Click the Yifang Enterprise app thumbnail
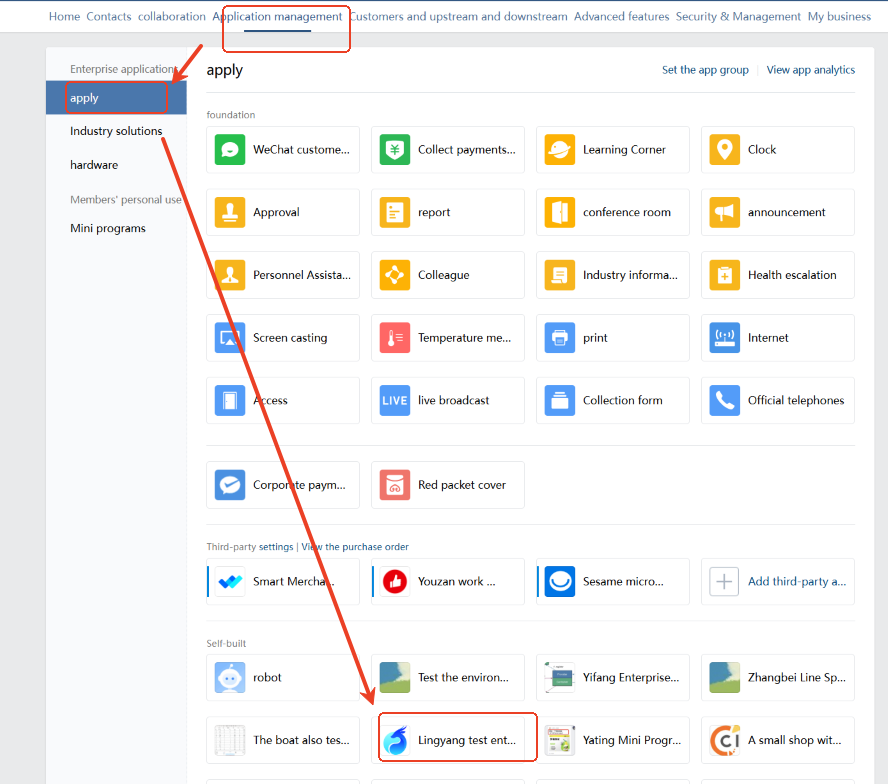 pyautogui.click(x=560, y=678)
